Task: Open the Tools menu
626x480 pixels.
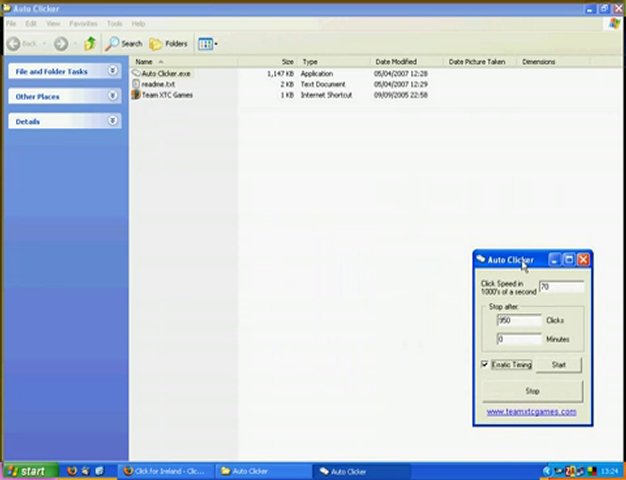Action: (x=114, y=23)
